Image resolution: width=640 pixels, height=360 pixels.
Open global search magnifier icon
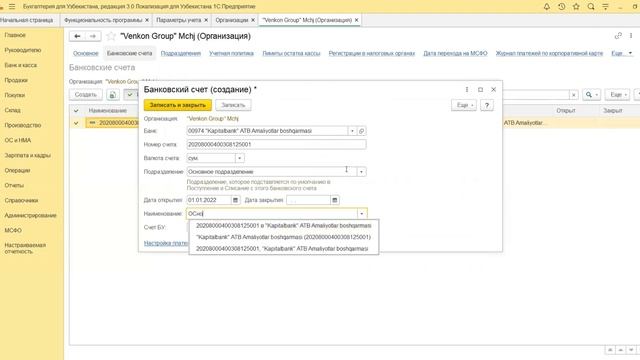coord(591,7)
